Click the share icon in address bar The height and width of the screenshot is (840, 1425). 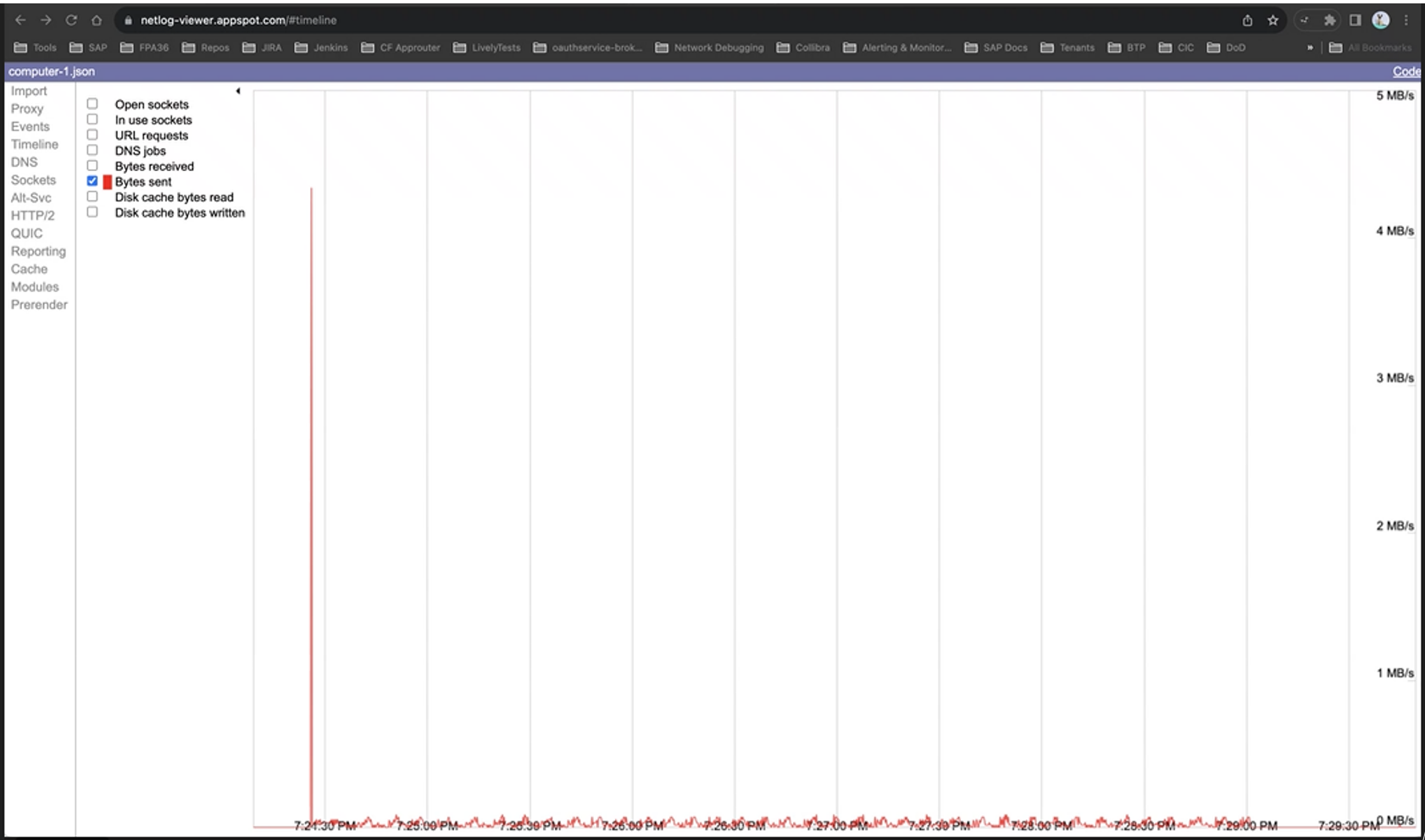click(1247, 20)
